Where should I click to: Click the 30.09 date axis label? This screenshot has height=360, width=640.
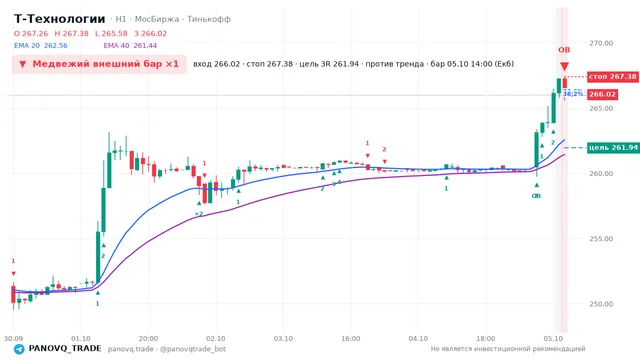point(13,339)
